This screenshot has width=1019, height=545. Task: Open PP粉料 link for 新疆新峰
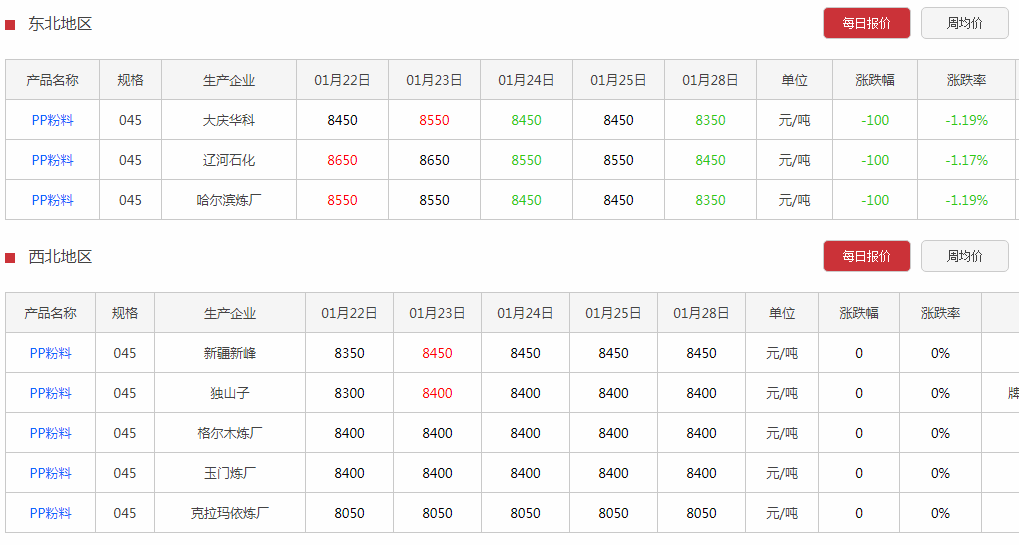(50, 353)
